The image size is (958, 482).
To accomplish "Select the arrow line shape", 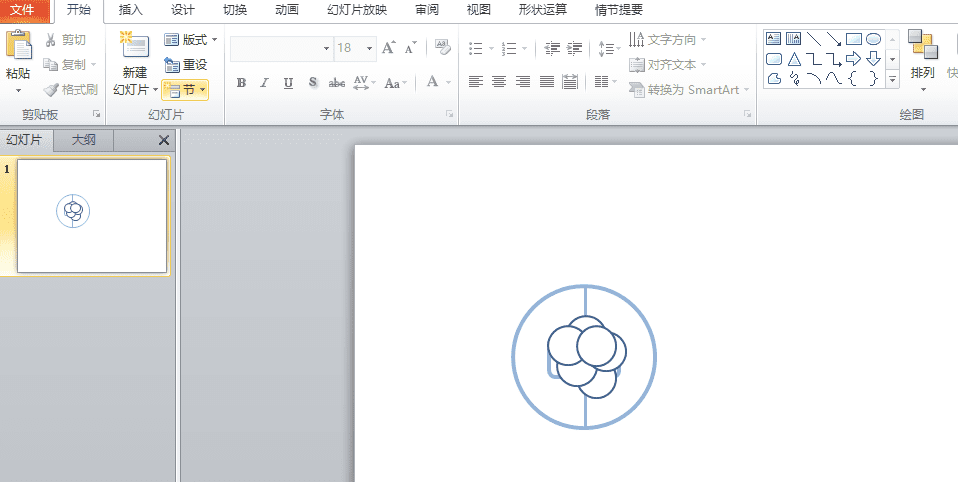I will [833, 39].
